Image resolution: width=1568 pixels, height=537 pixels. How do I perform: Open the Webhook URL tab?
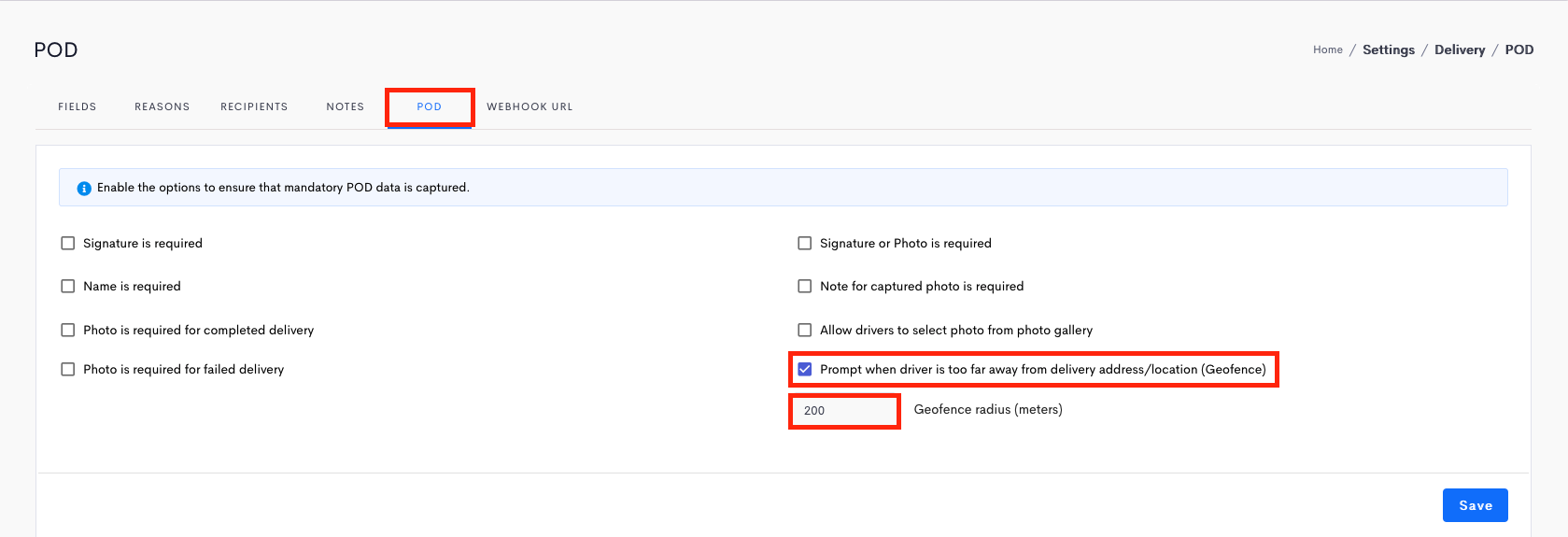(530, 106)
